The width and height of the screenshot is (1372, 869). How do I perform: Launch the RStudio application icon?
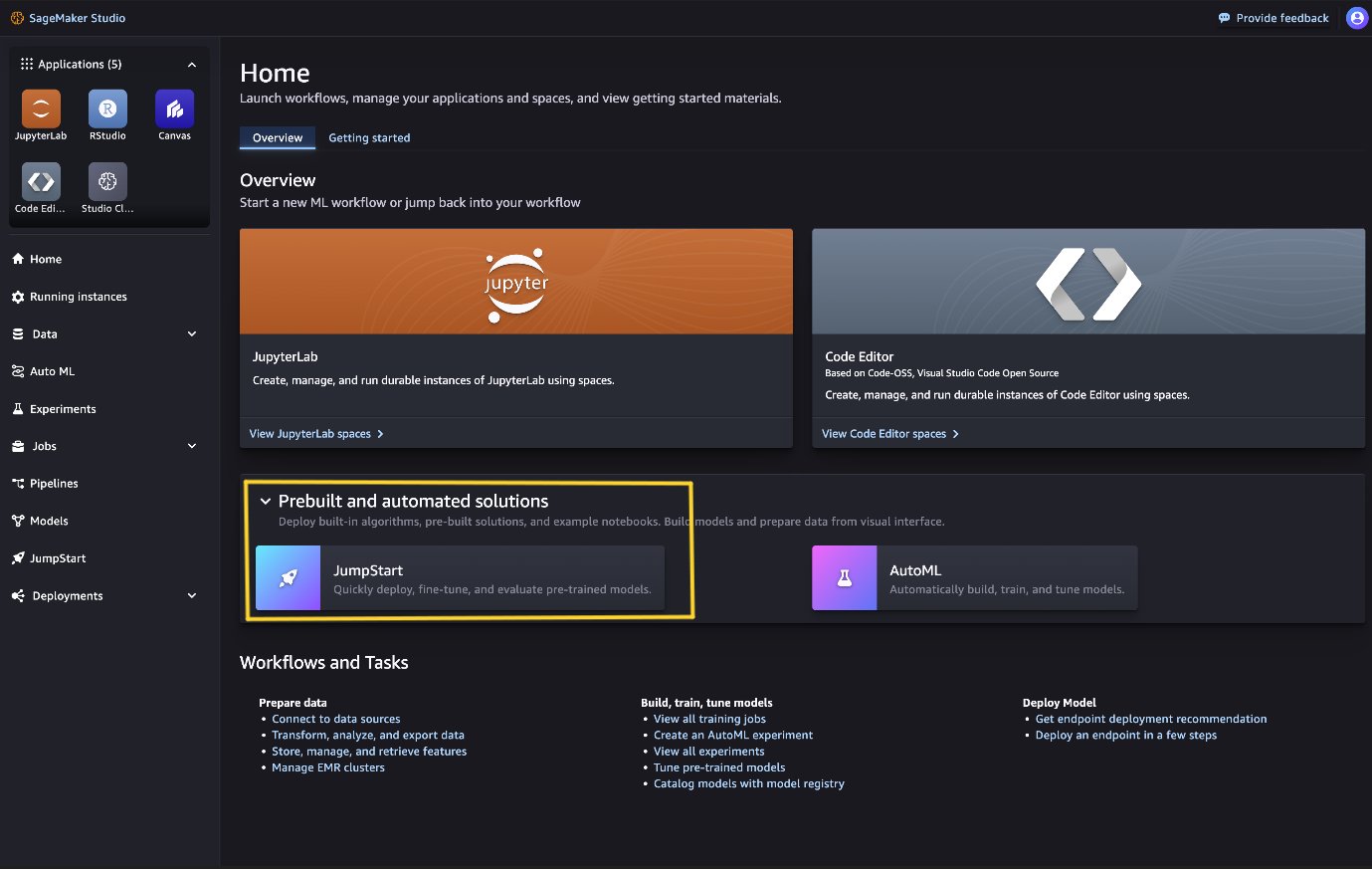[107, 109]
